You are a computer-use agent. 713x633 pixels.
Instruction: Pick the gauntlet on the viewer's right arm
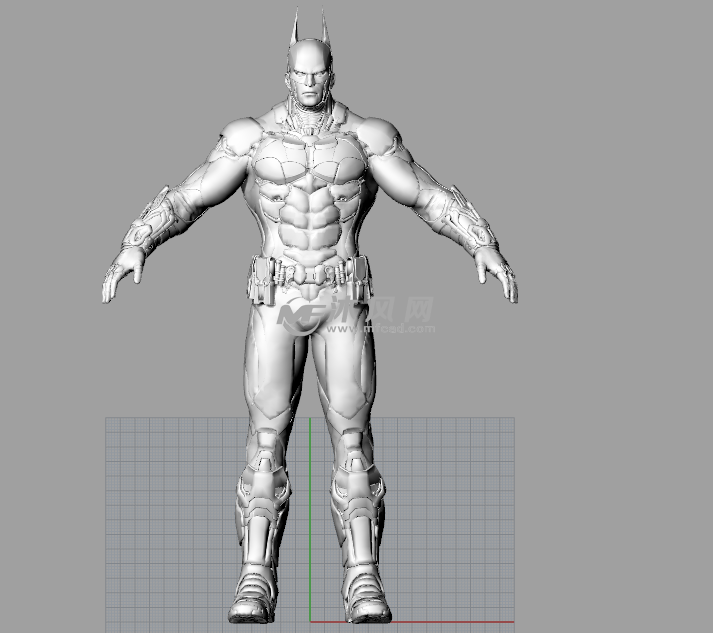468,215
